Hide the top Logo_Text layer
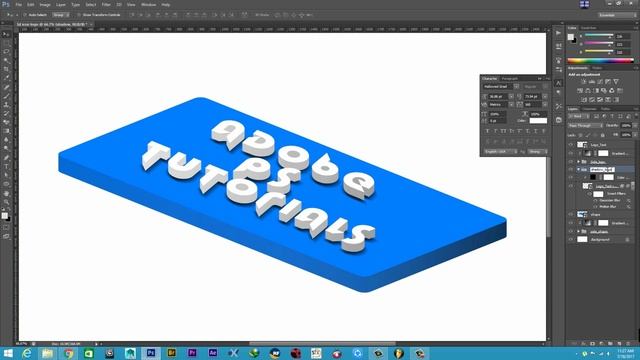The width and height of the screenshot is (640, 360). click(571, 144)
